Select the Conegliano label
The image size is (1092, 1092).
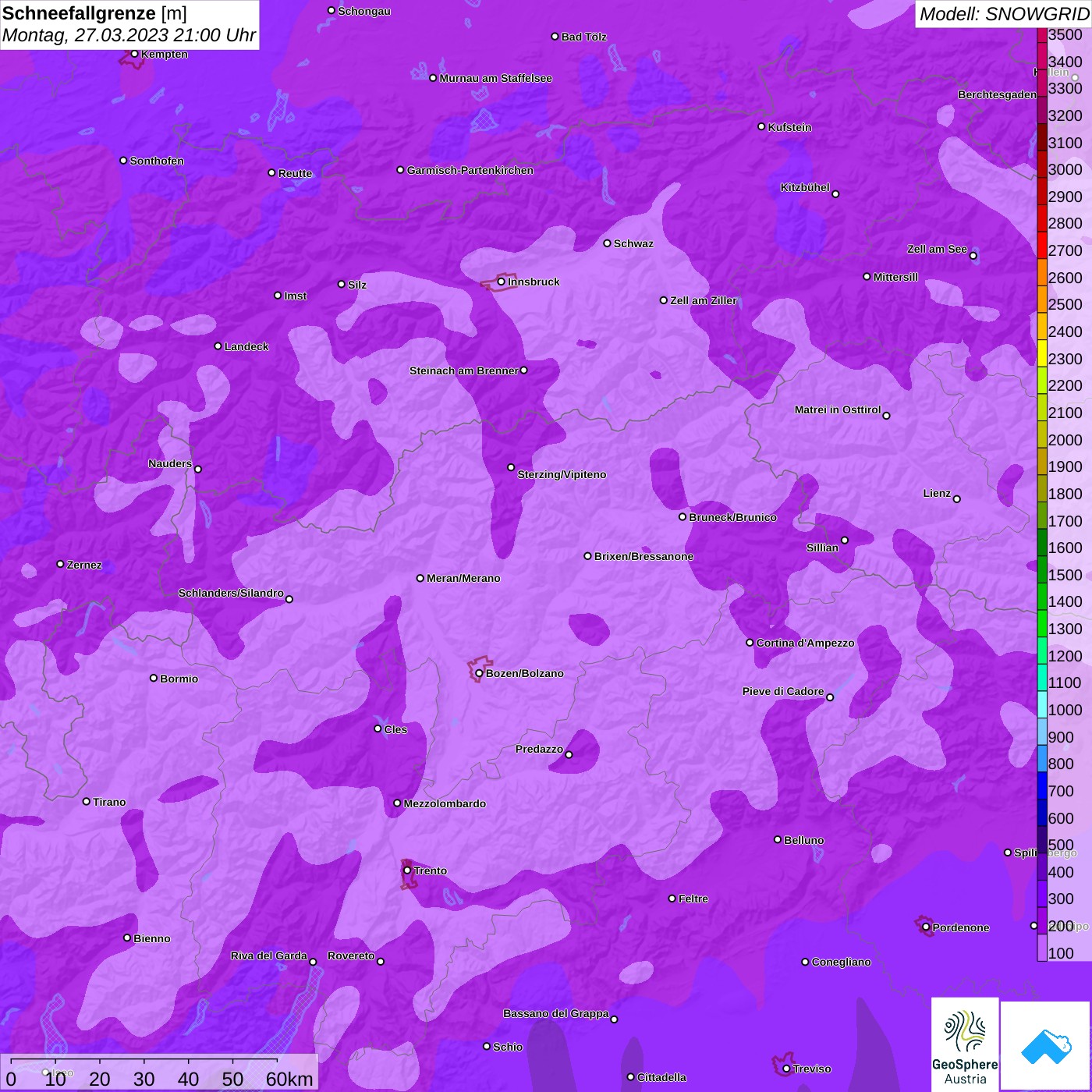coord(842,962)
